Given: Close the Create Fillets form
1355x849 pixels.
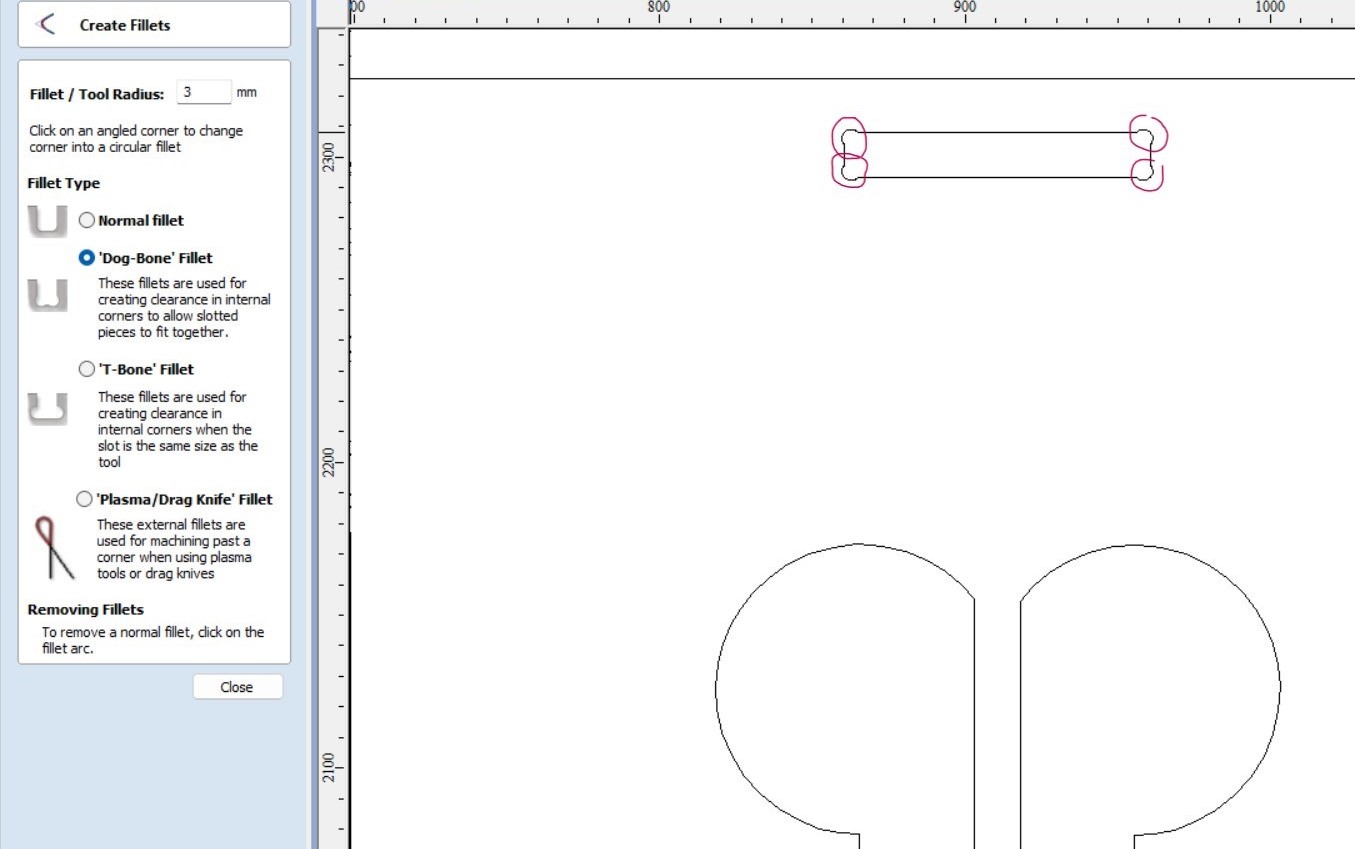Looking at the screenshot, I should click(237, 687).
